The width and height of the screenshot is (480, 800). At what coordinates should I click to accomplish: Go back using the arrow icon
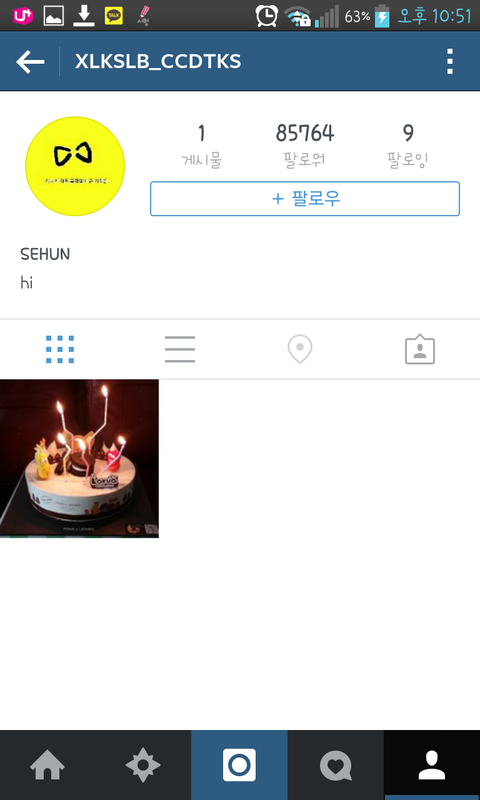pos(30,62)
